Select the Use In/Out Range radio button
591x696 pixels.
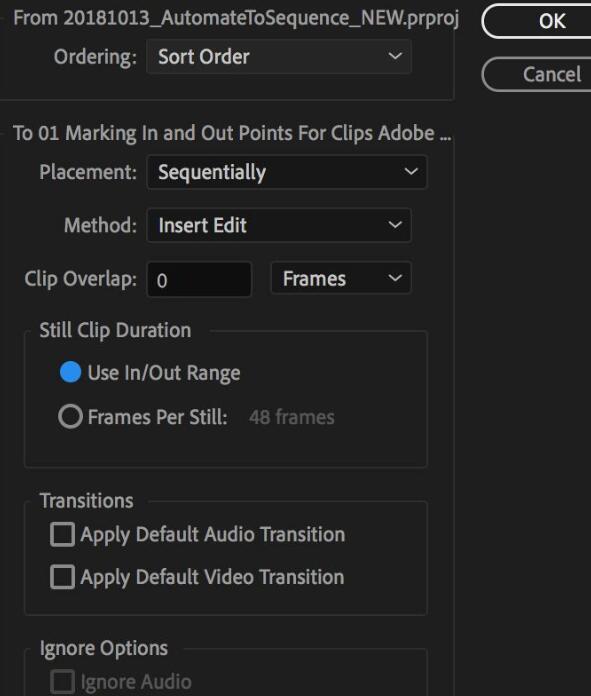[70, 372]
